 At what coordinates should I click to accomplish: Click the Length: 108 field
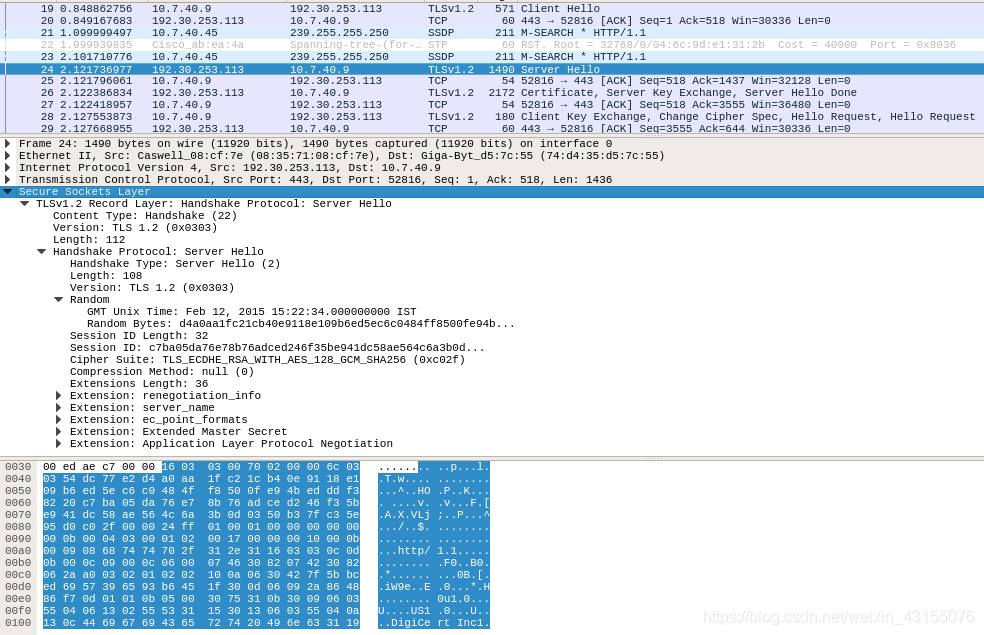[x=106, y=275]
